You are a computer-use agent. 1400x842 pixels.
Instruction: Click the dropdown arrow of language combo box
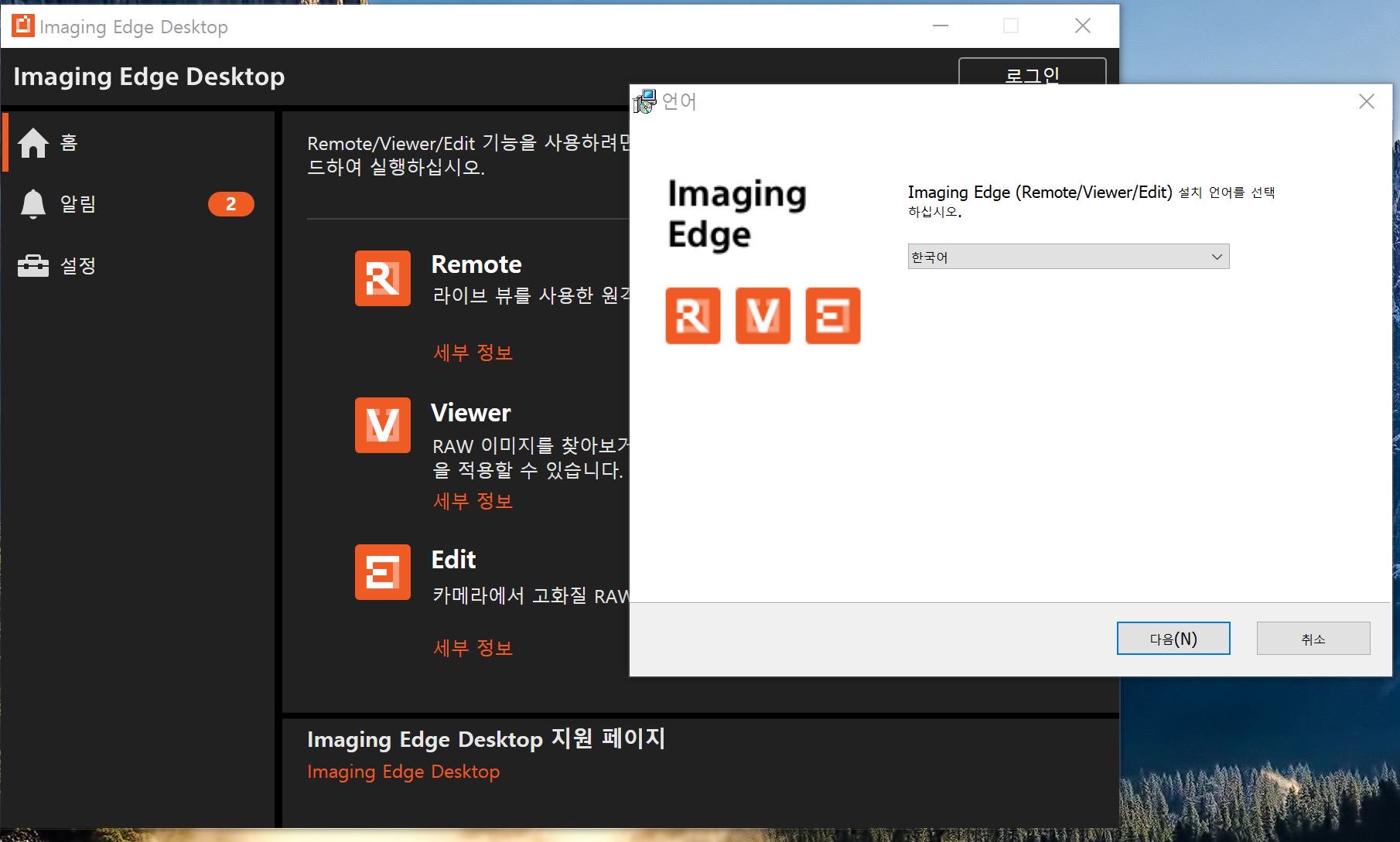click(1217, 257)
